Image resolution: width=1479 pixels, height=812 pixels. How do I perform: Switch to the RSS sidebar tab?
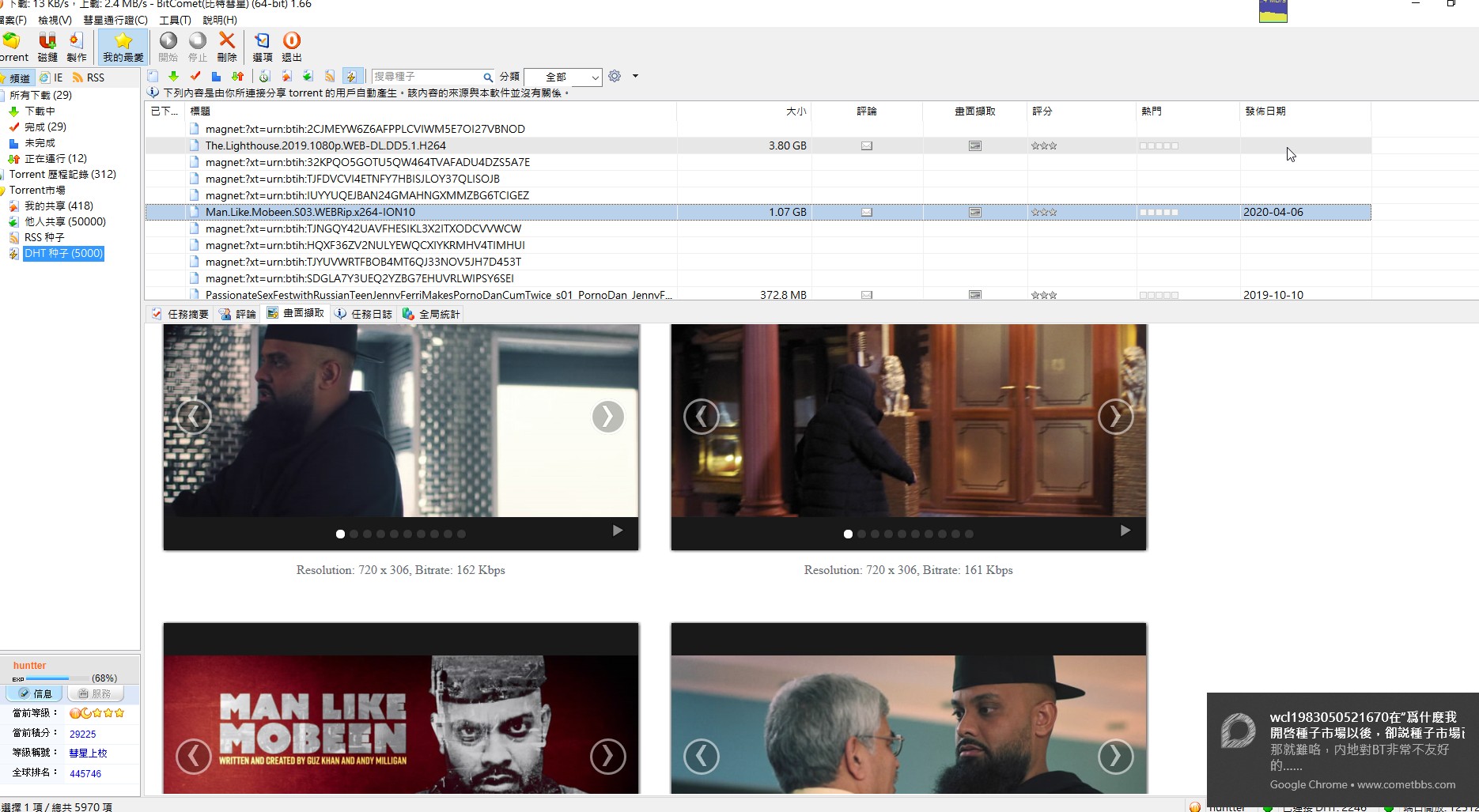tap(89, 77)
